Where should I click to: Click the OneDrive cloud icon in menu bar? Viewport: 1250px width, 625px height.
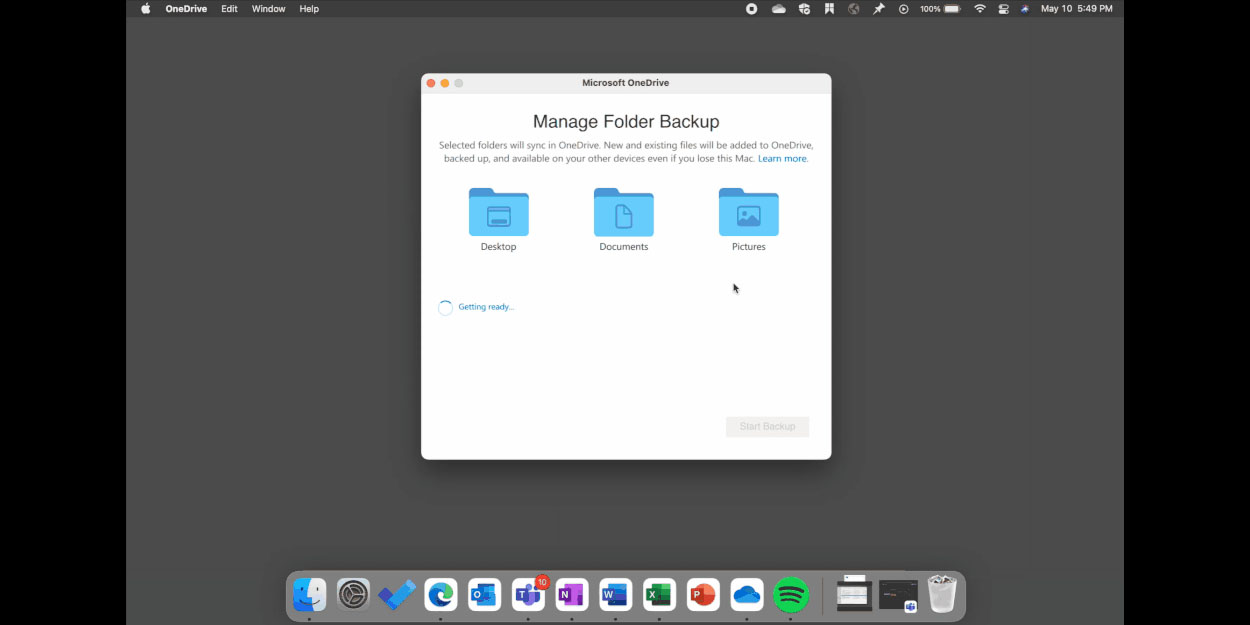tap(778, 9)
